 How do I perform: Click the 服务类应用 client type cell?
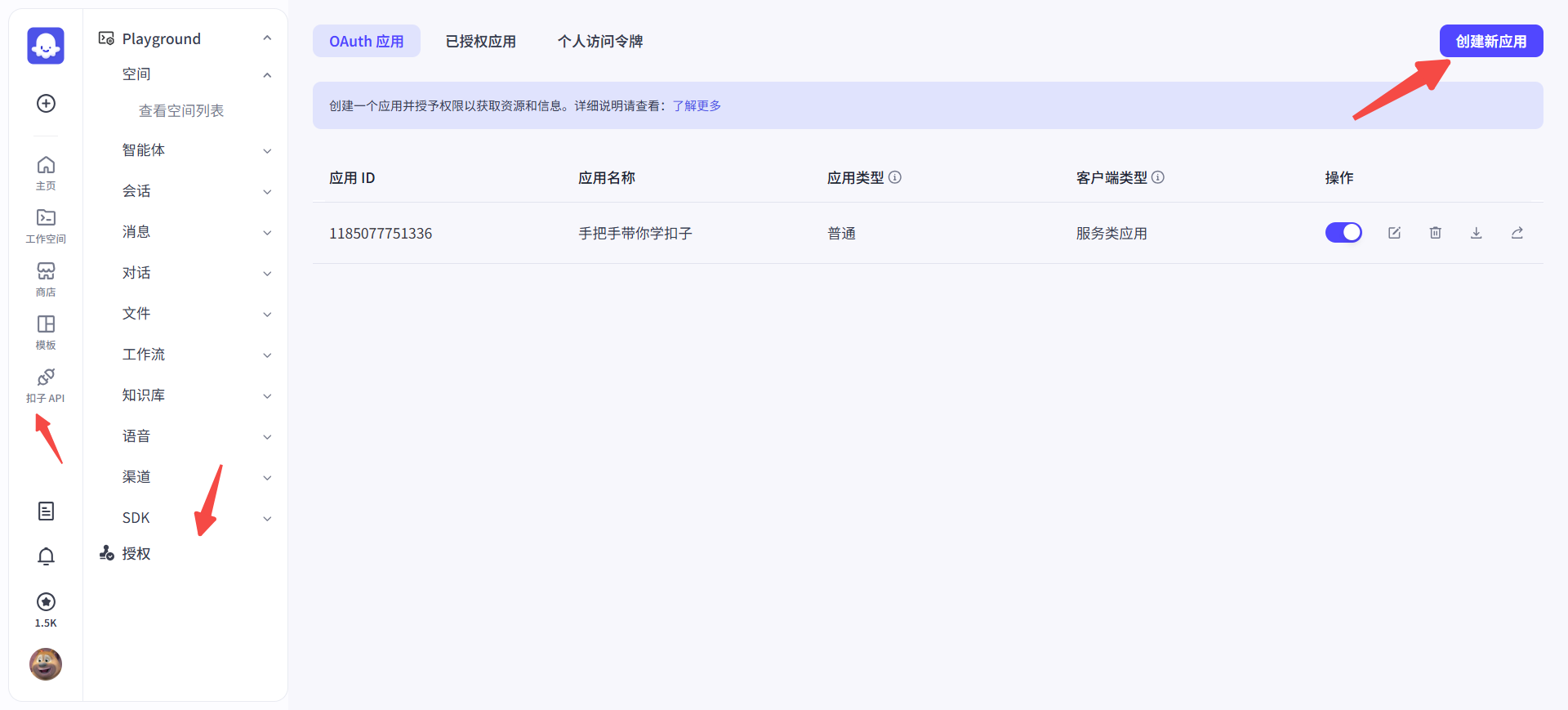pos(1111,233)
